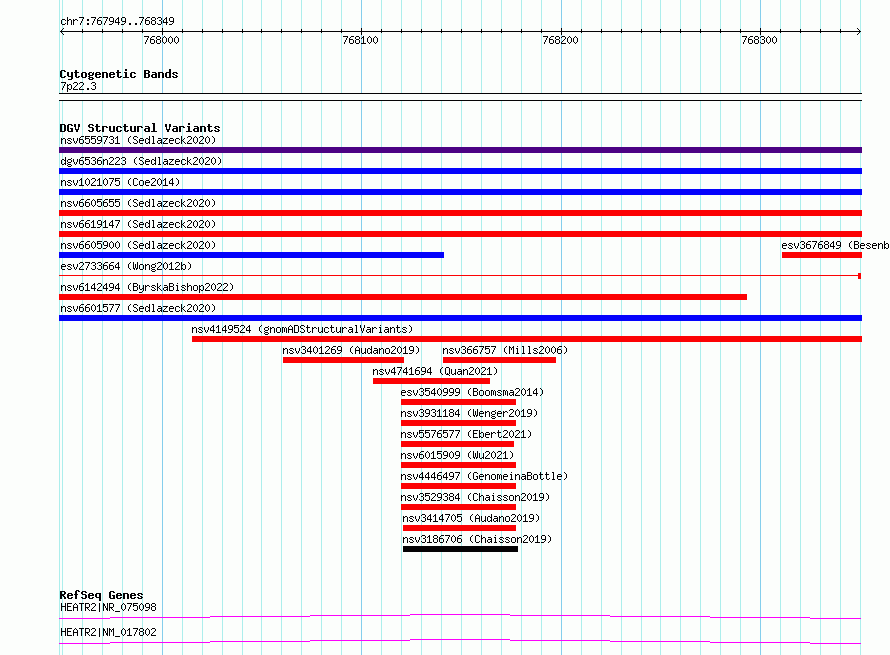Select nsv4741694 (Quan2021) label
Image resolution: width=890 pixels, height=655 pixels.
pos(435,371)
